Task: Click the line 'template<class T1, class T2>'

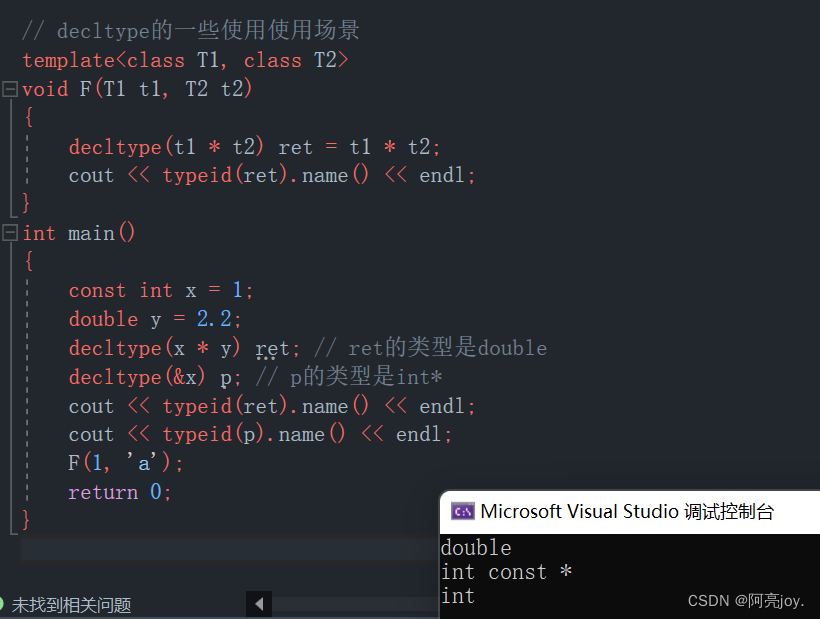Action: click(x=185, y=60)
